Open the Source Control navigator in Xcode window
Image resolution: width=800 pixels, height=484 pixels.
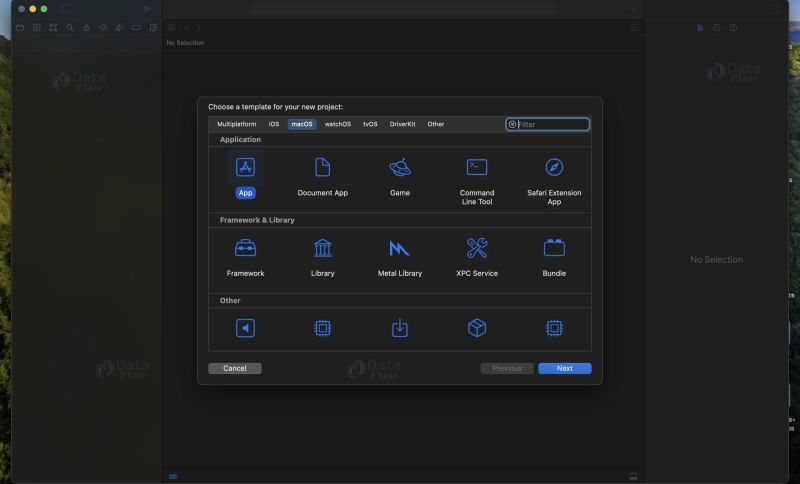coord(37,28)
